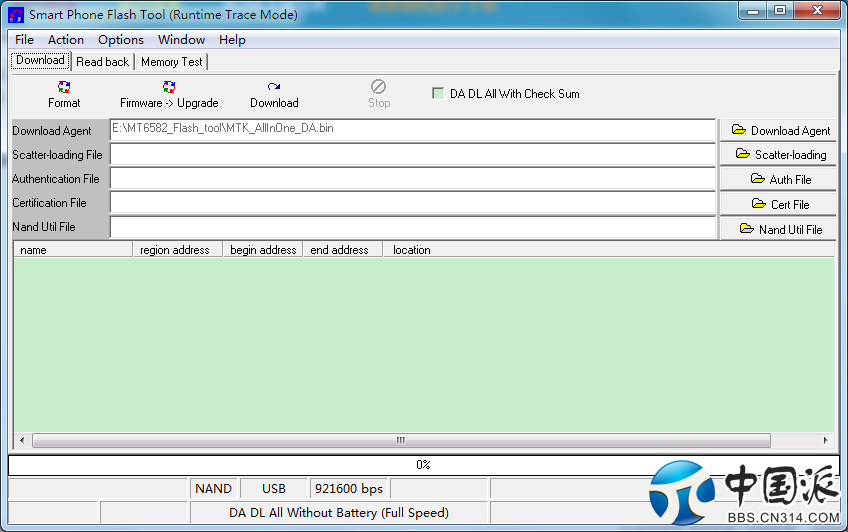848x532 pixels.
Task: Click the DA DL All Without Battery status
Action: (339, 513)
